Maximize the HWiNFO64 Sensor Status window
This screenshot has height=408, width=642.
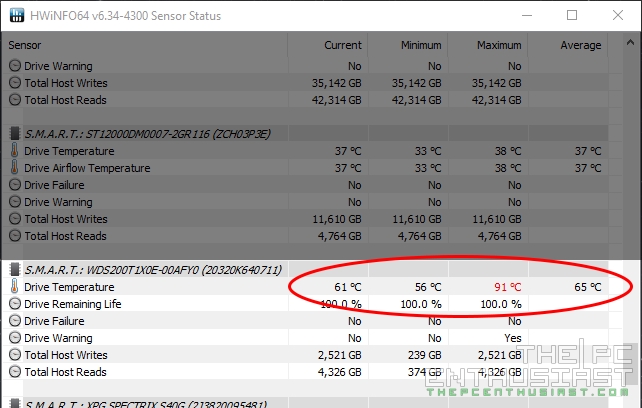(572, 16)
